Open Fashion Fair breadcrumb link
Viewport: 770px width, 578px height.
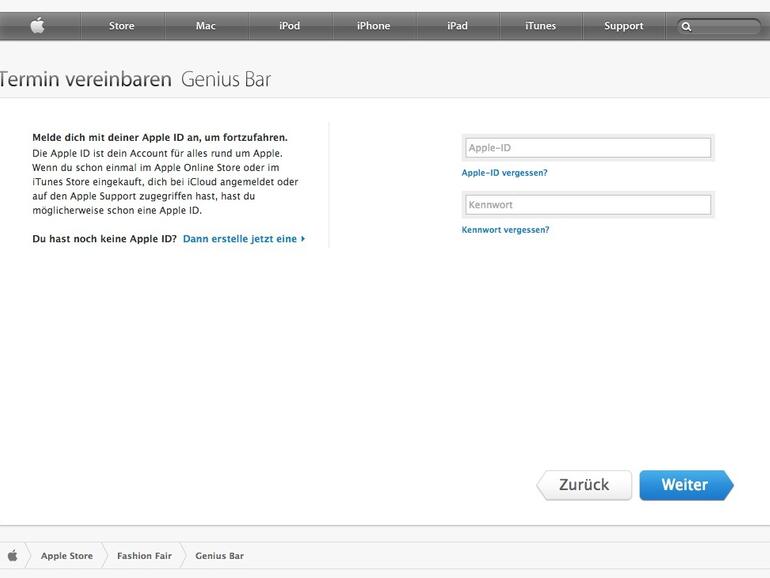(144, 556)
